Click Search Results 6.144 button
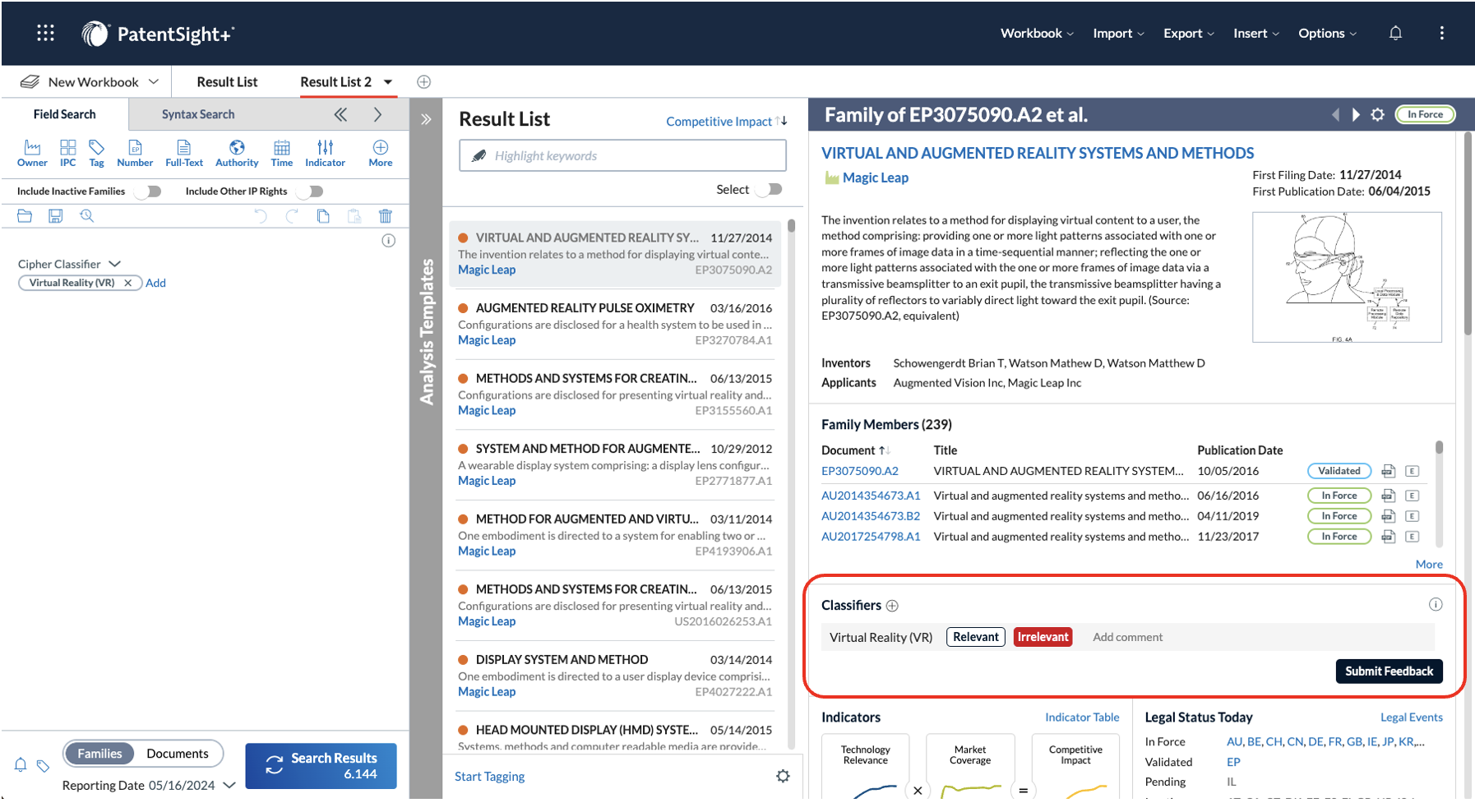Screen dimensions: 1475x812 [x=321, y=766]
